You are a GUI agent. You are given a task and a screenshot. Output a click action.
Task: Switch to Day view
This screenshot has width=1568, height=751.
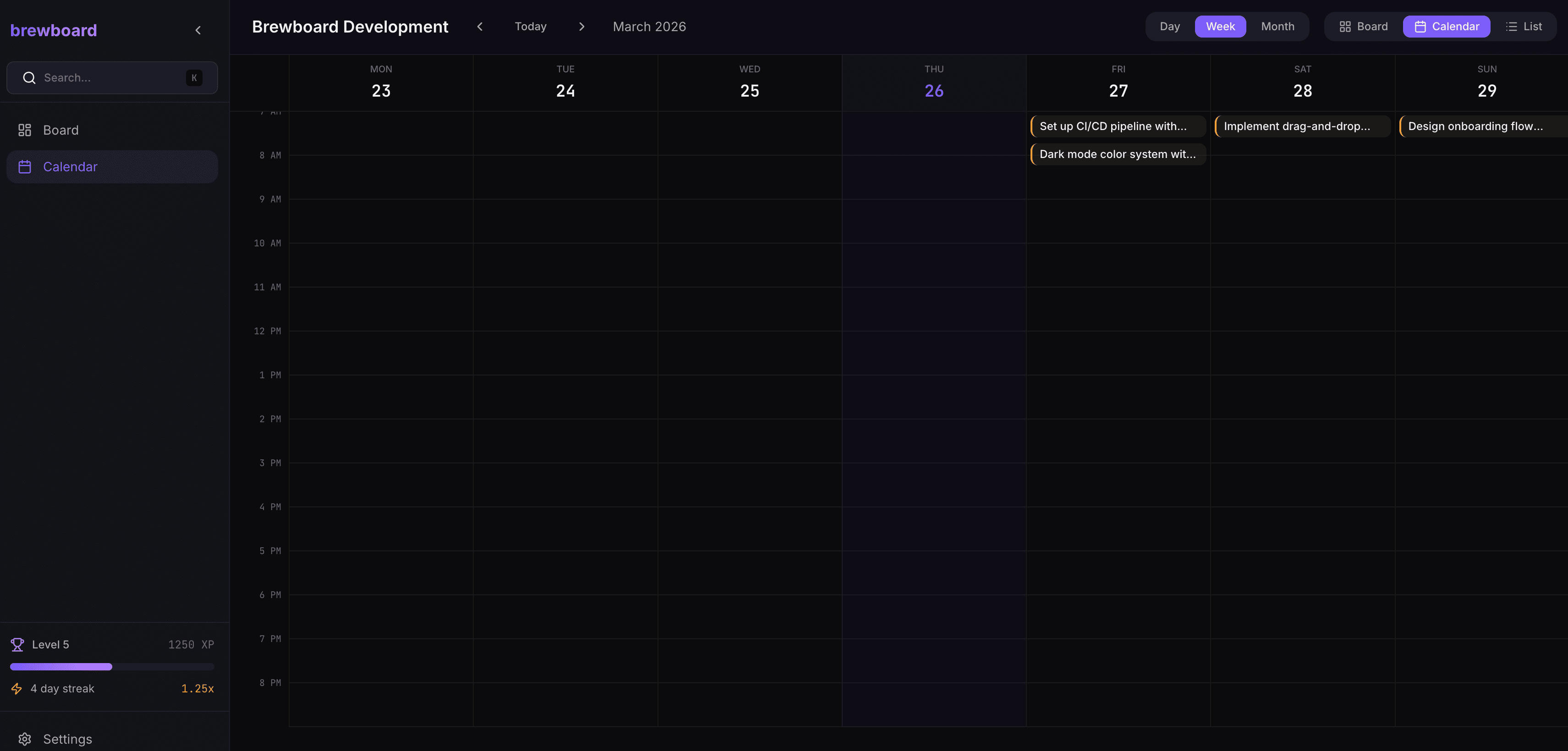1169,26
